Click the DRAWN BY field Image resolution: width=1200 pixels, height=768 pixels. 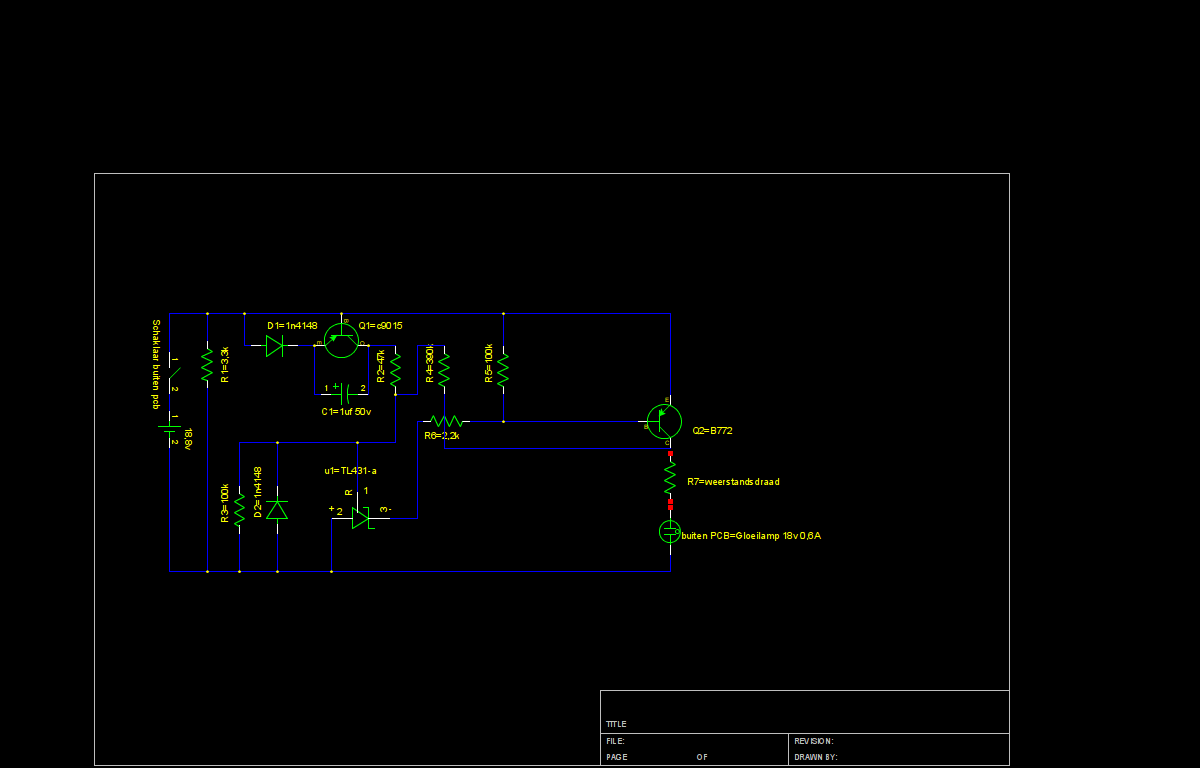[x=815, y=757]
